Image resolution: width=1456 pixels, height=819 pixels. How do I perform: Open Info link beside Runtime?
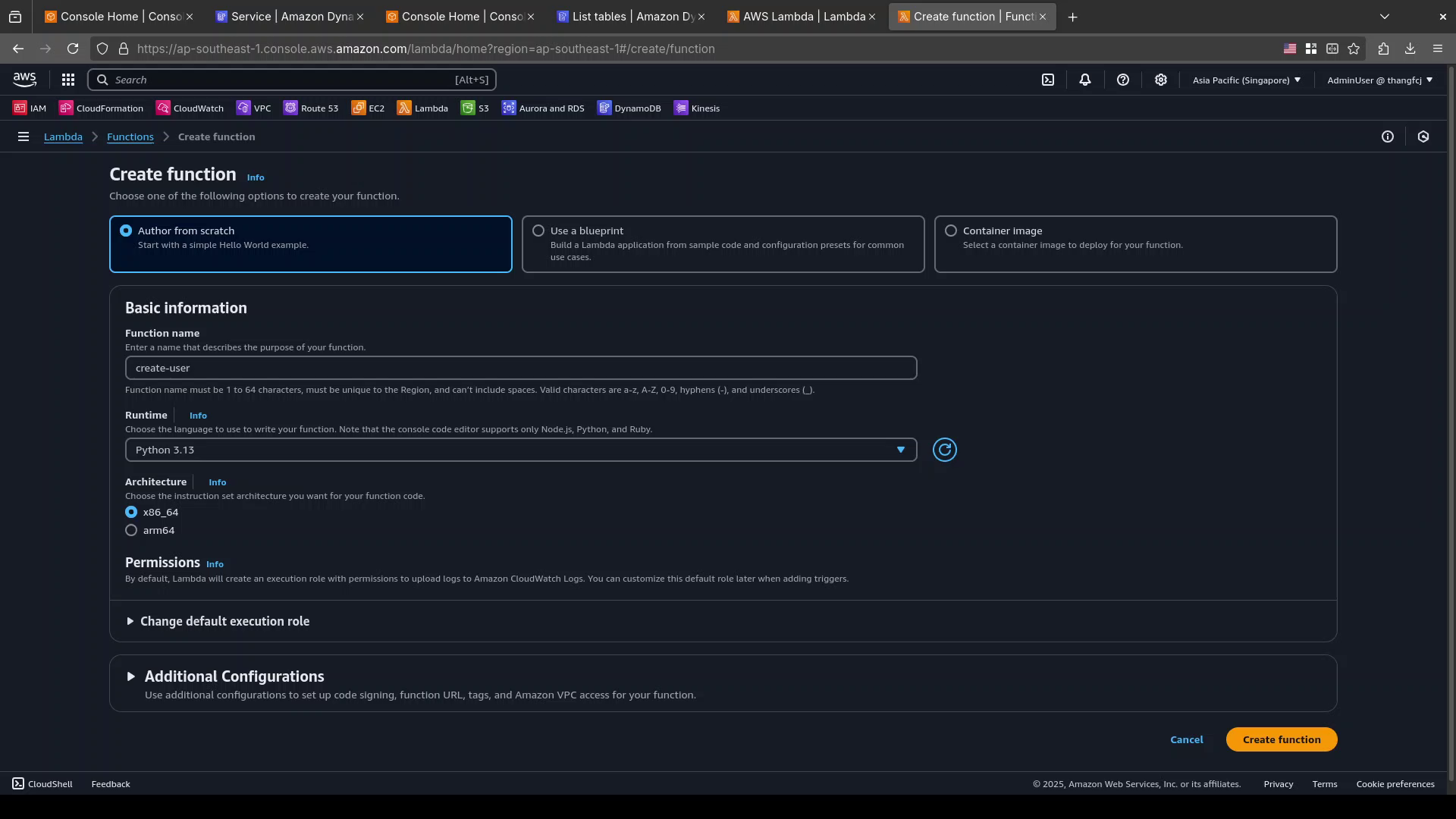[x=198, y=416]
